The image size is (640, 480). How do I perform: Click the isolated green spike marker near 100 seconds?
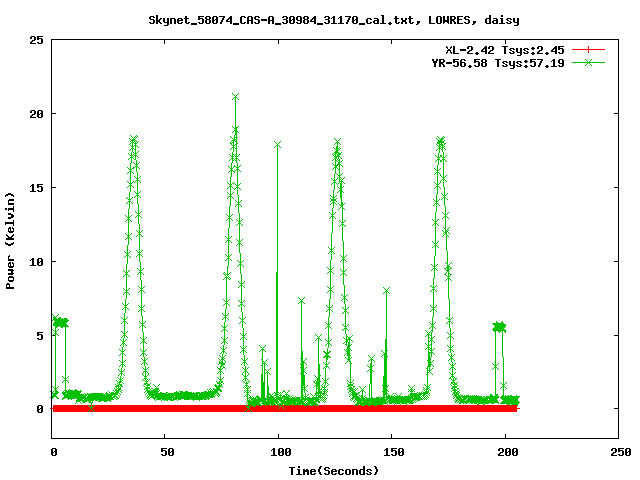click(278, 144)
